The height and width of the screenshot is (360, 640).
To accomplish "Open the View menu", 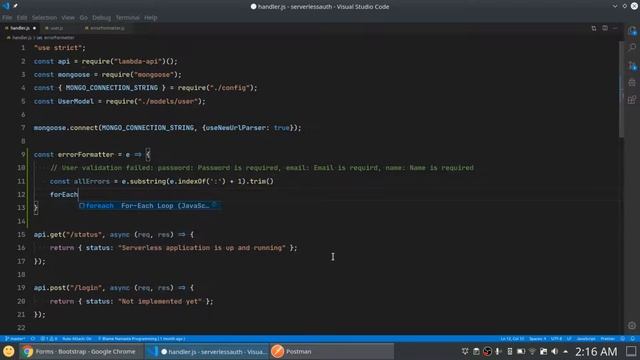I will click(68, 18).
